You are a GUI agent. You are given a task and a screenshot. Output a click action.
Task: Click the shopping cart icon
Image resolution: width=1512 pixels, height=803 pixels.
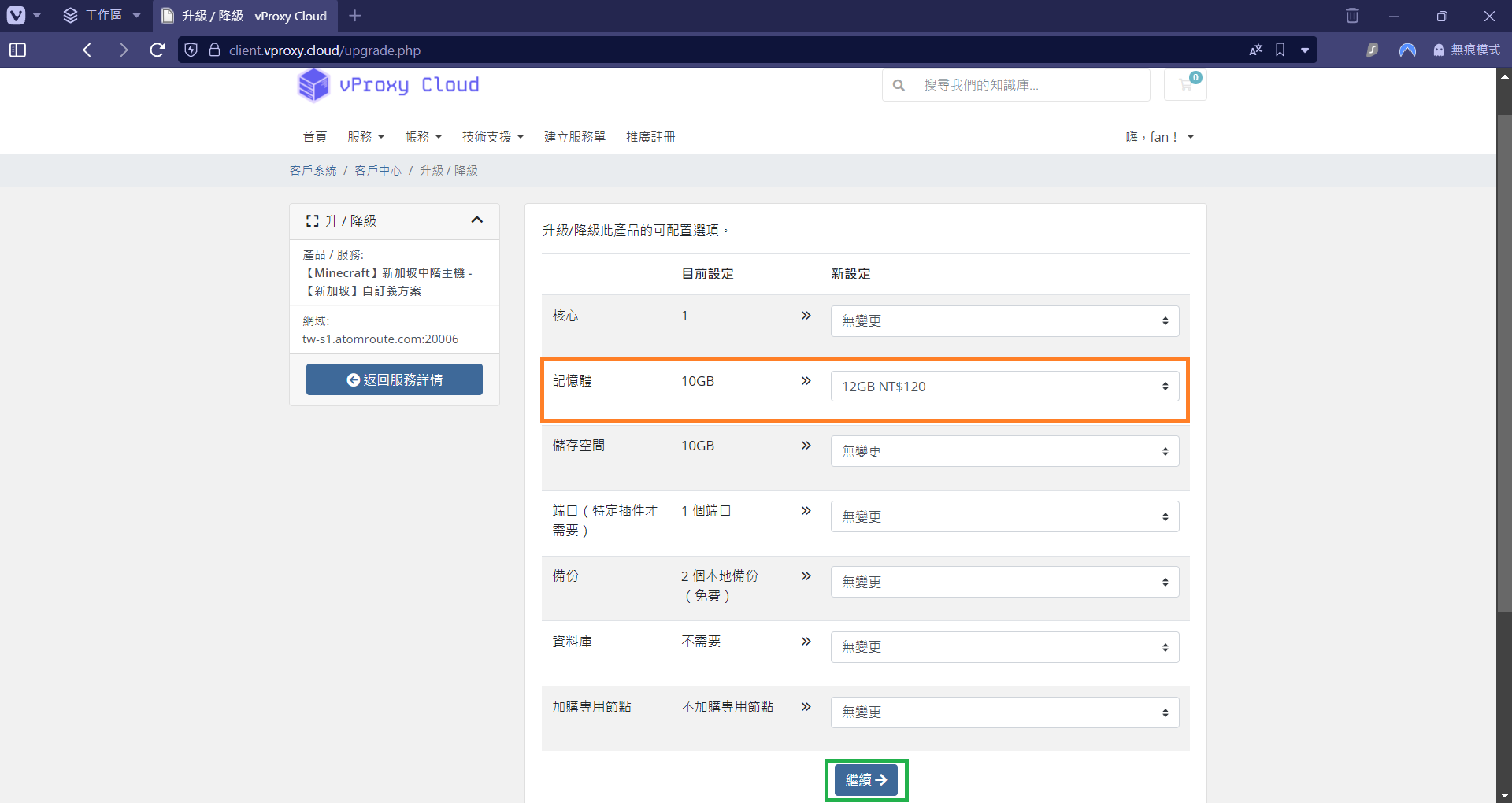(x=1185, y=85)
